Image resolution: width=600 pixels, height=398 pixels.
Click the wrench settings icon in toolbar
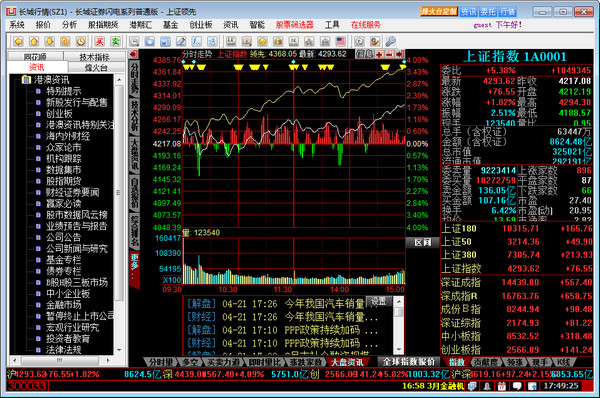(390, 41)
